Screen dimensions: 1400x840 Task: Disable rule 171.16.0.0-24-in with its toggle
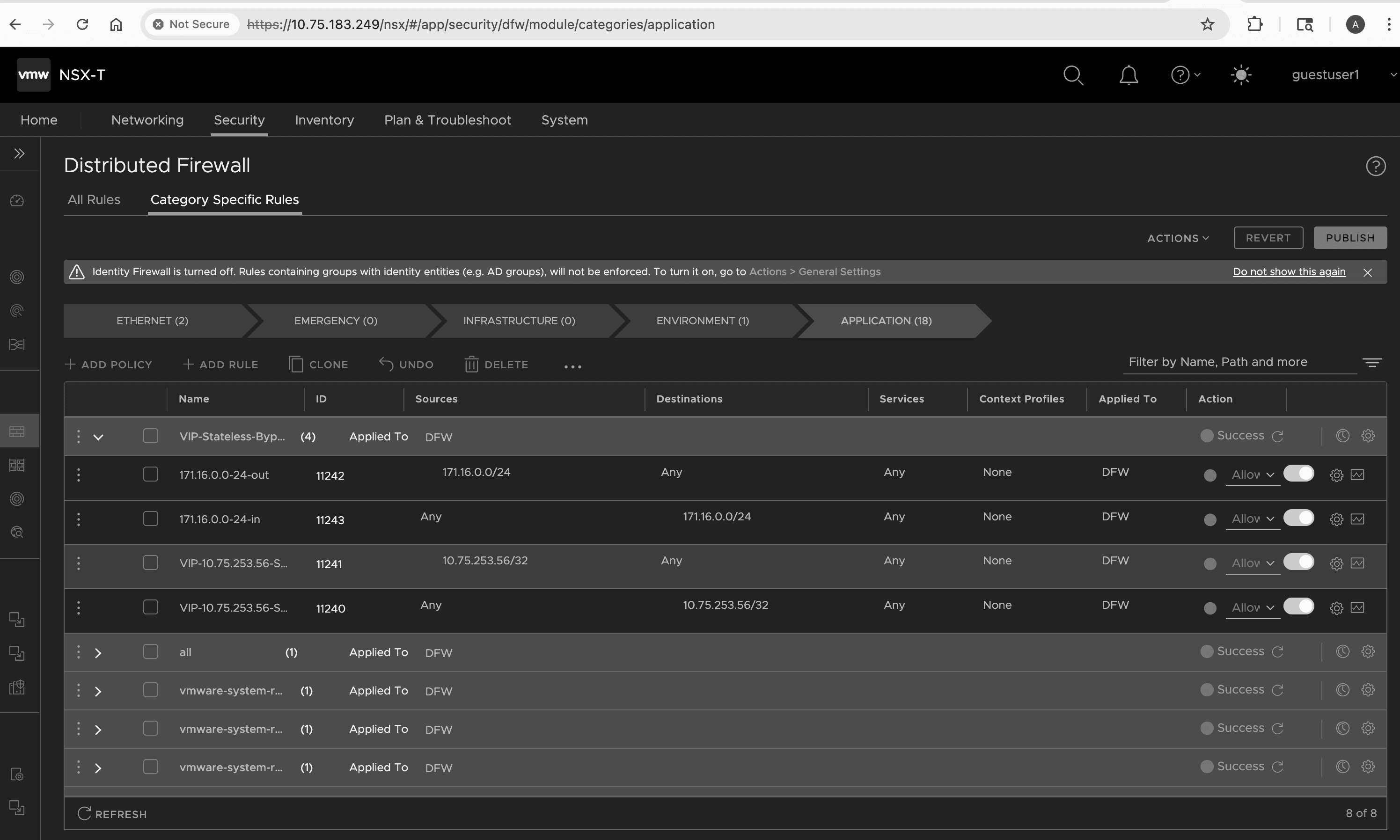1299,518
